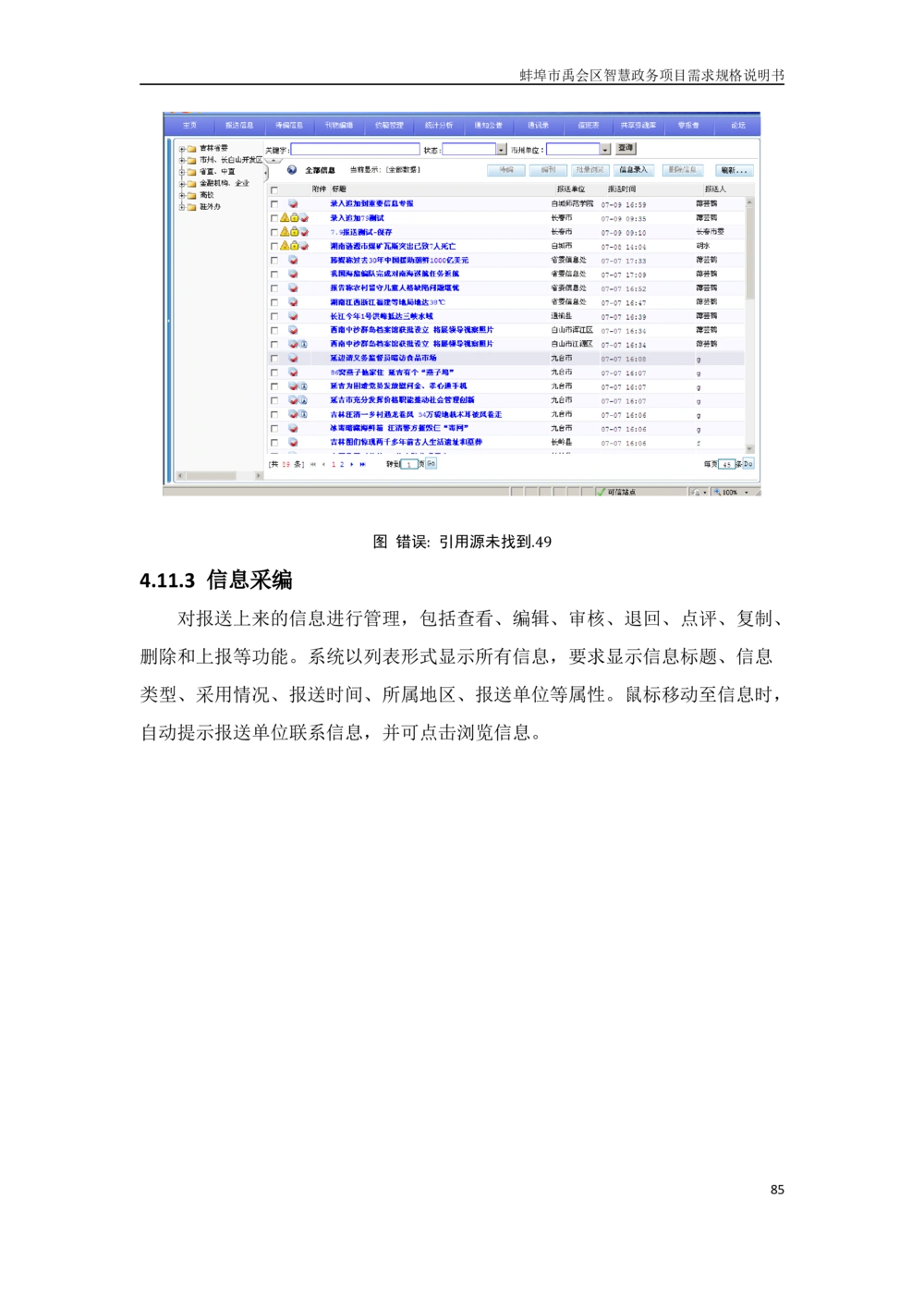Expand the 金融机构、企业 tree node

(181, 184)
